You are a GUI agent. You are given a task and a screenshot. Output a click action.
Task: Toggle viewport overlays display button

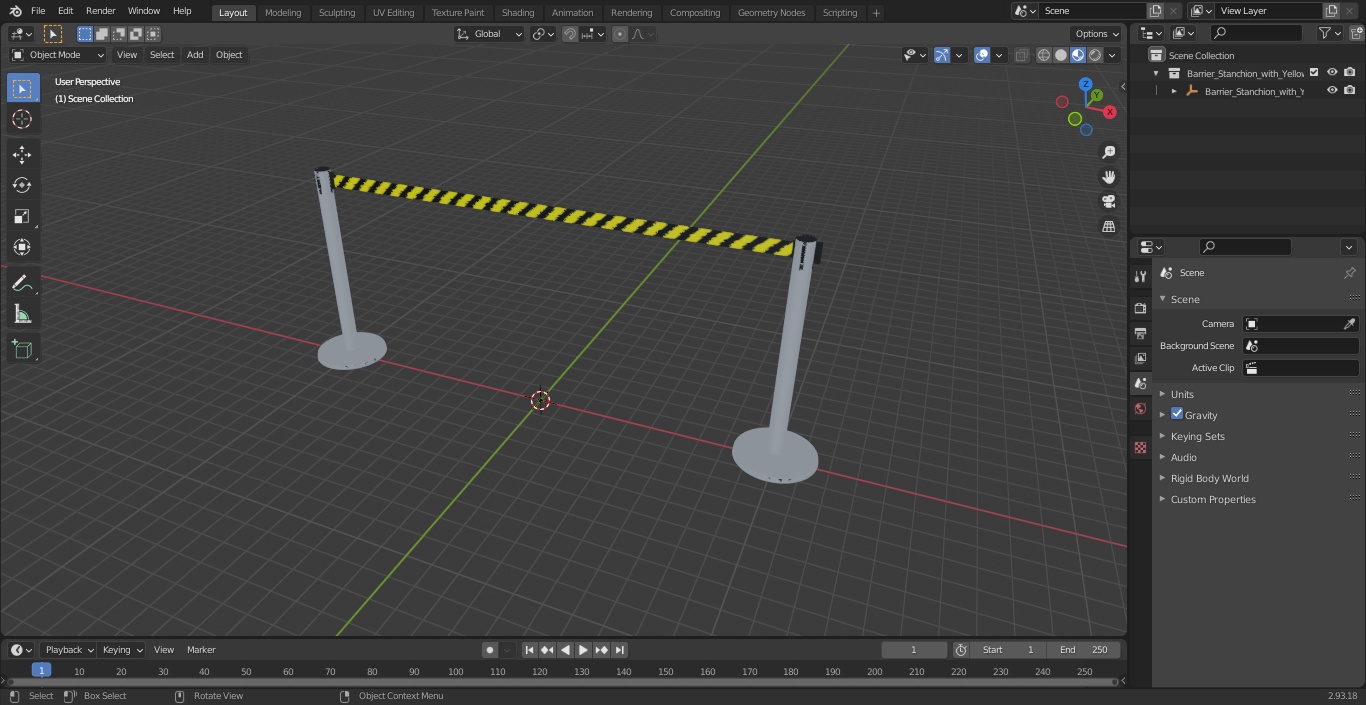tap(982, 55)
